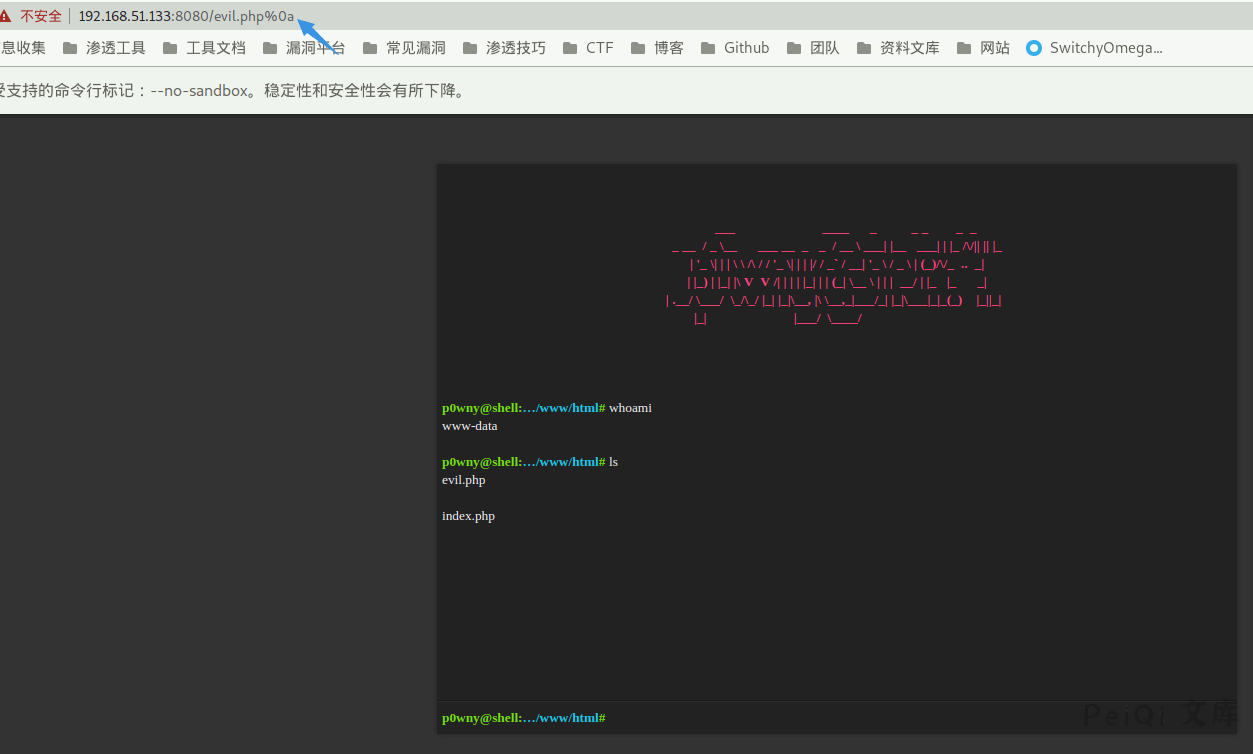Click the 渗透技巧 bookmark folder icon
This screenshot has height=754, width=1253.
pyautogui.click(x=470, y=48)
